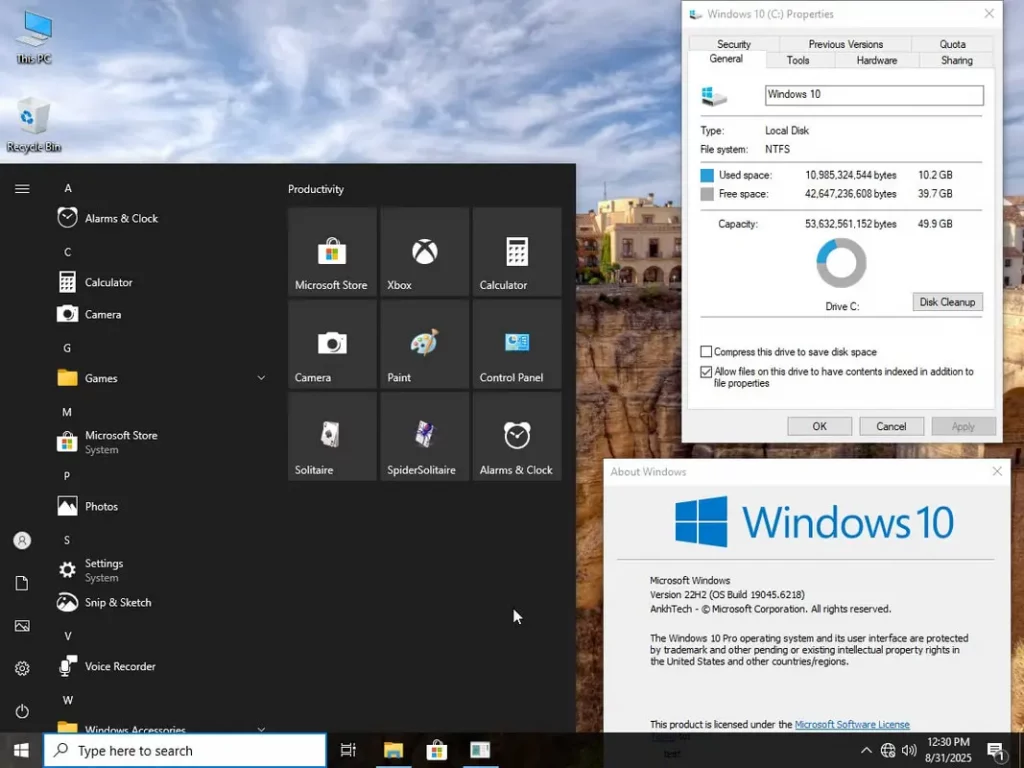
Task: Click the Disk Cleanup button
Action: tap(947, 302)
